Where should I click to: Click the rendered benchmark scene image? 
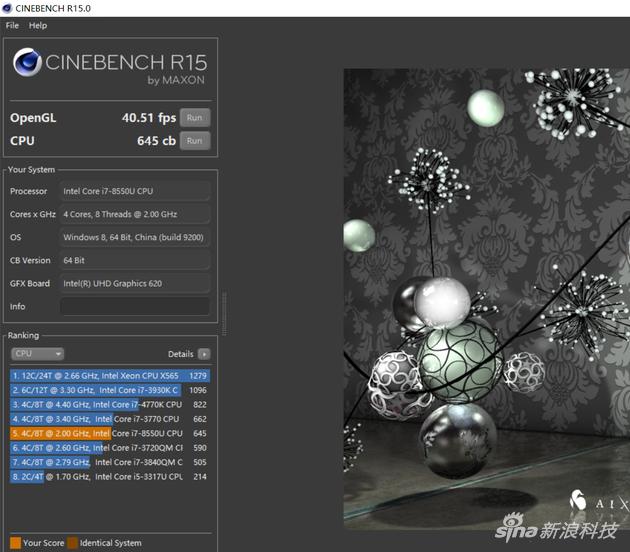point(487,299)
